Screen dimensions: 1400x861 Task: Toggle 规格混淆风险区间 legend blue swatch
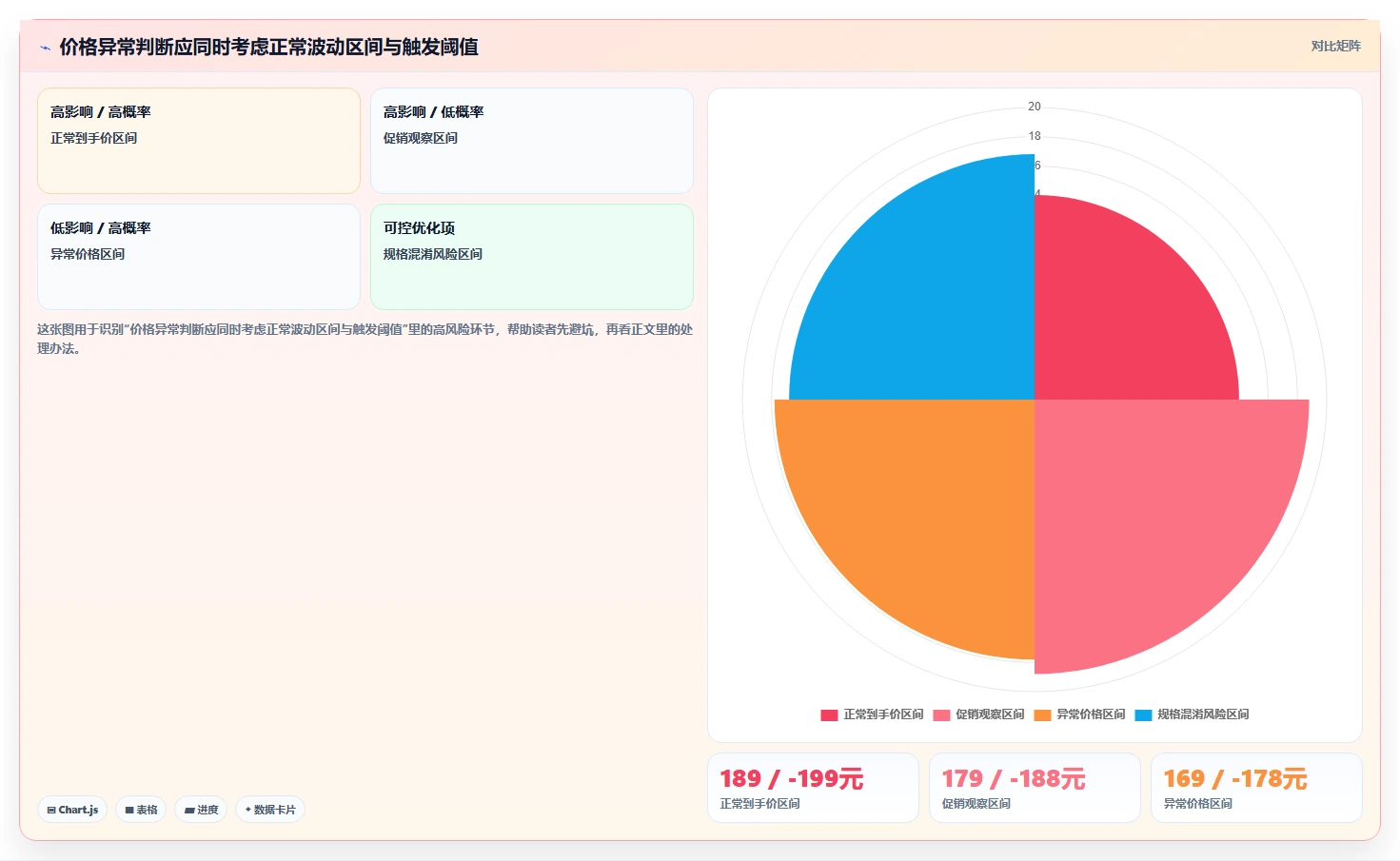[1143, 714]
